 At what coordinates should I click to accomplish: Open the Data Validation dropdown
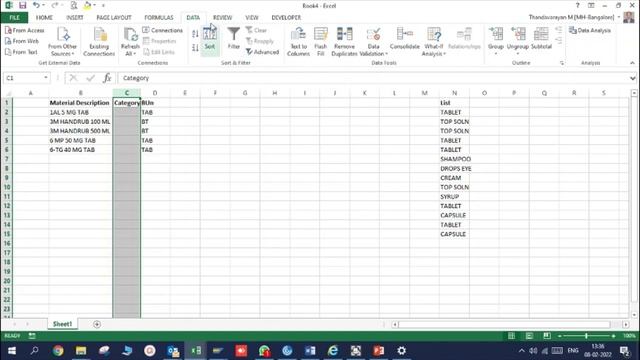[373, 41]
